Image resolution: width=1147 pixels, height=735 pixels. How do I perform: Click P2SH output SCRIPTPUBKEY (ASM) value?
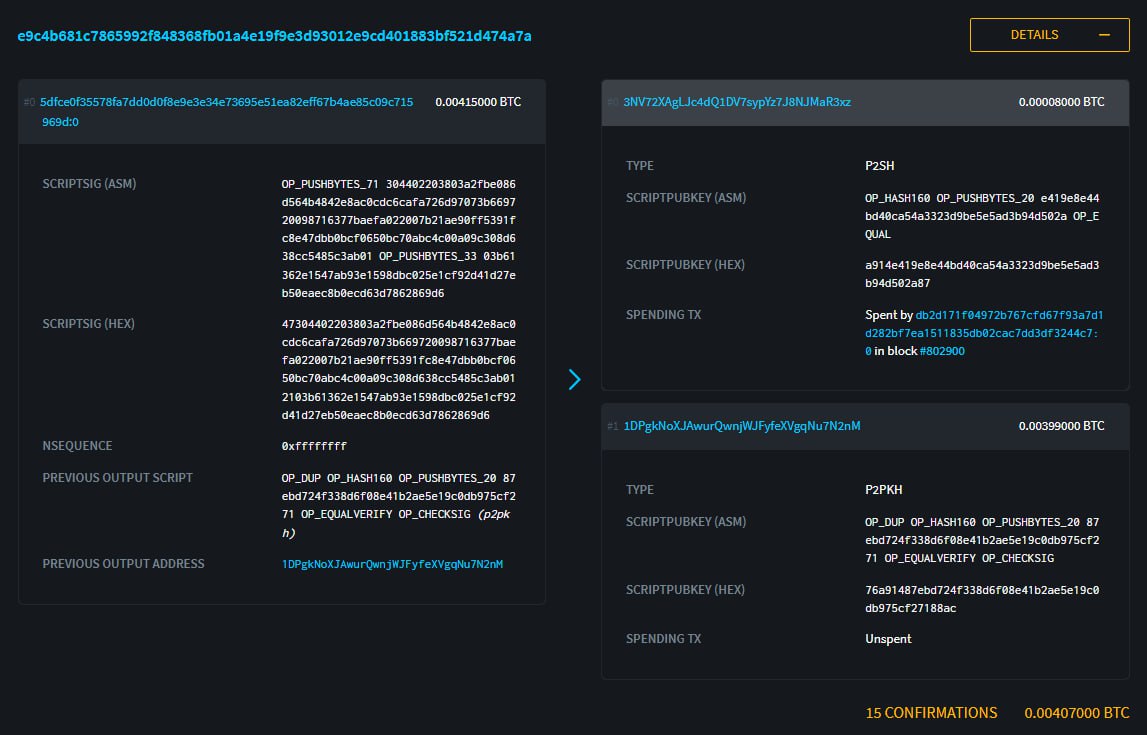pyautogui.click(x=982, y=216)
